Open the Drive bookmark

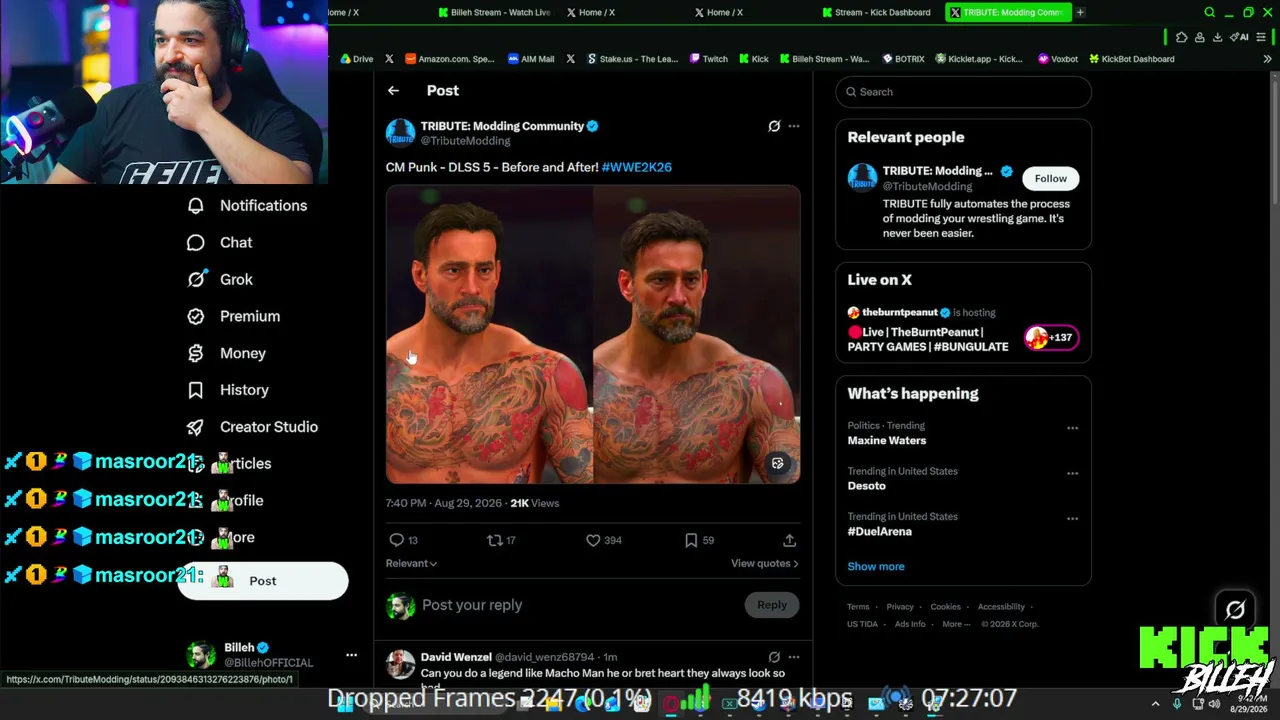[x=356, y=59]
